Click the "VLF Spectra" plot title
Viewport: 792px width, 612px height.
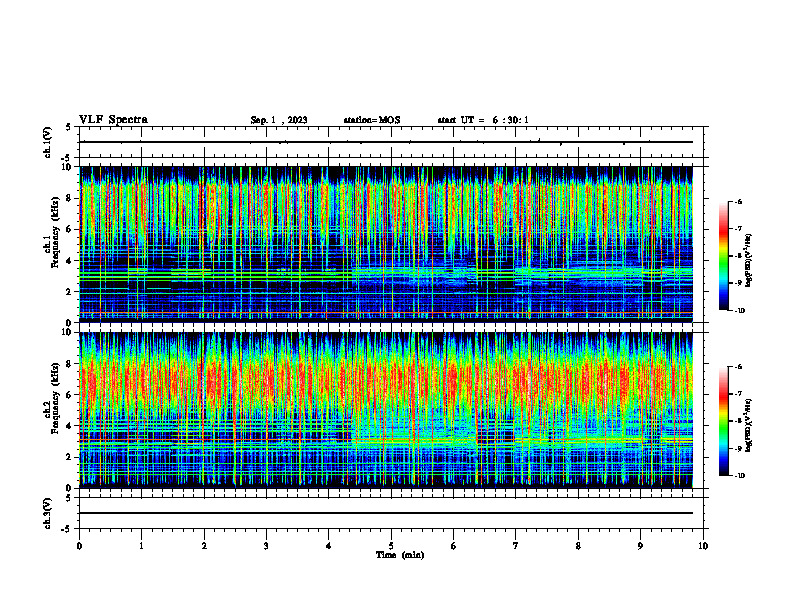(x=113, y=120)
